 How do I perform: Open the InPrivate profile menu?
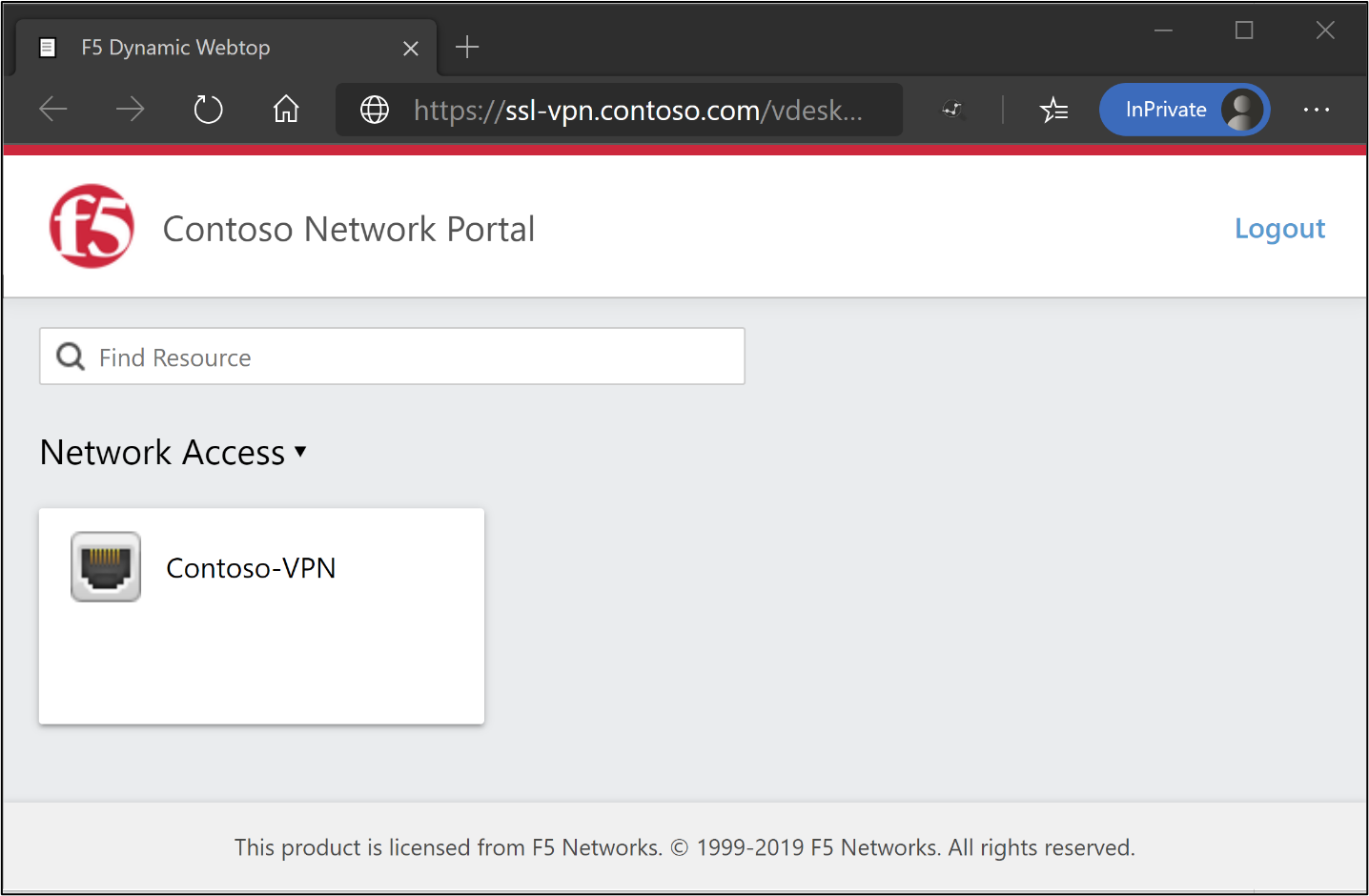pyautogui.click(x=1183, y=110)
